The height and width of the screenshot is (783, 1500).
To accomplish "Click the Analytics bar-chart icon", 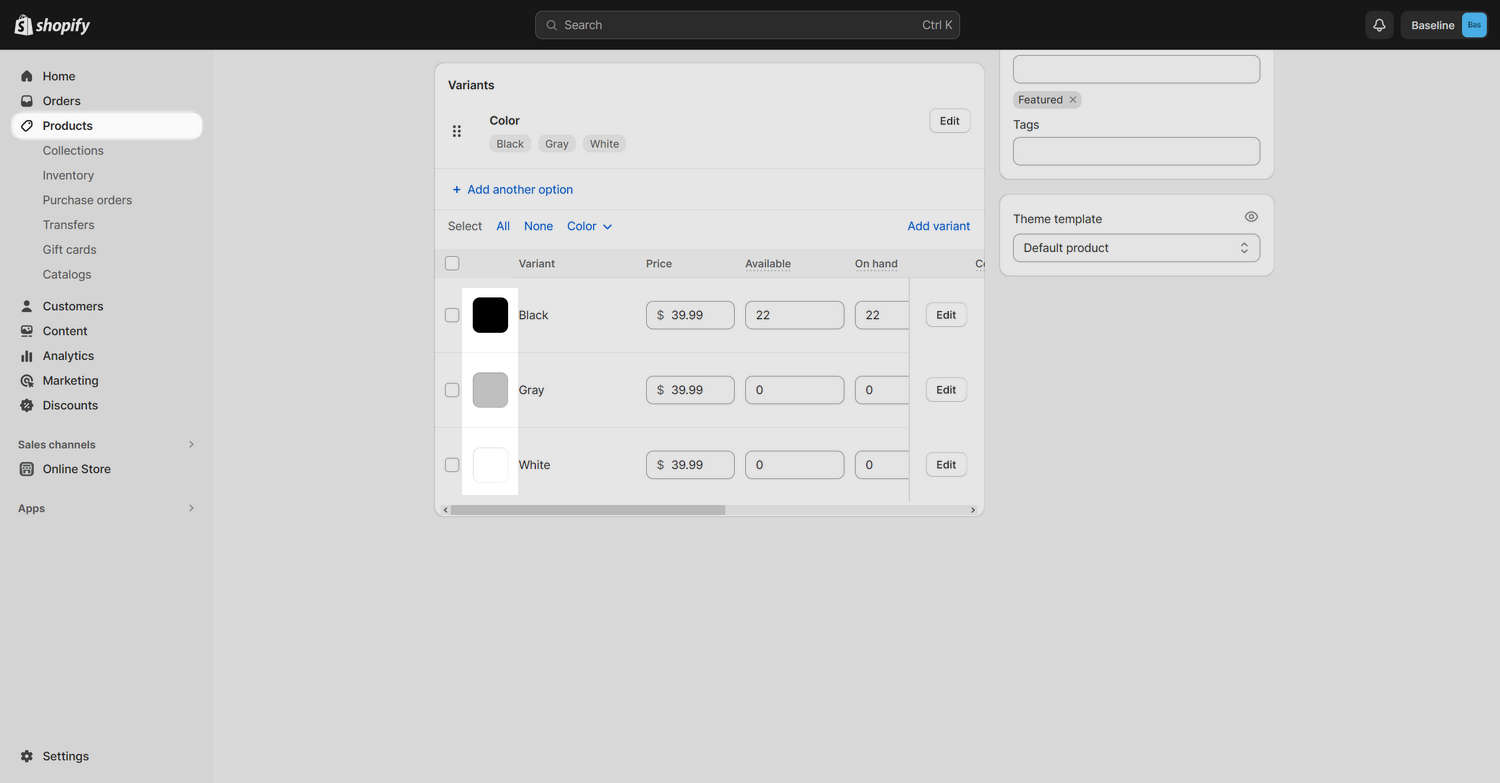I will (27, 355).
